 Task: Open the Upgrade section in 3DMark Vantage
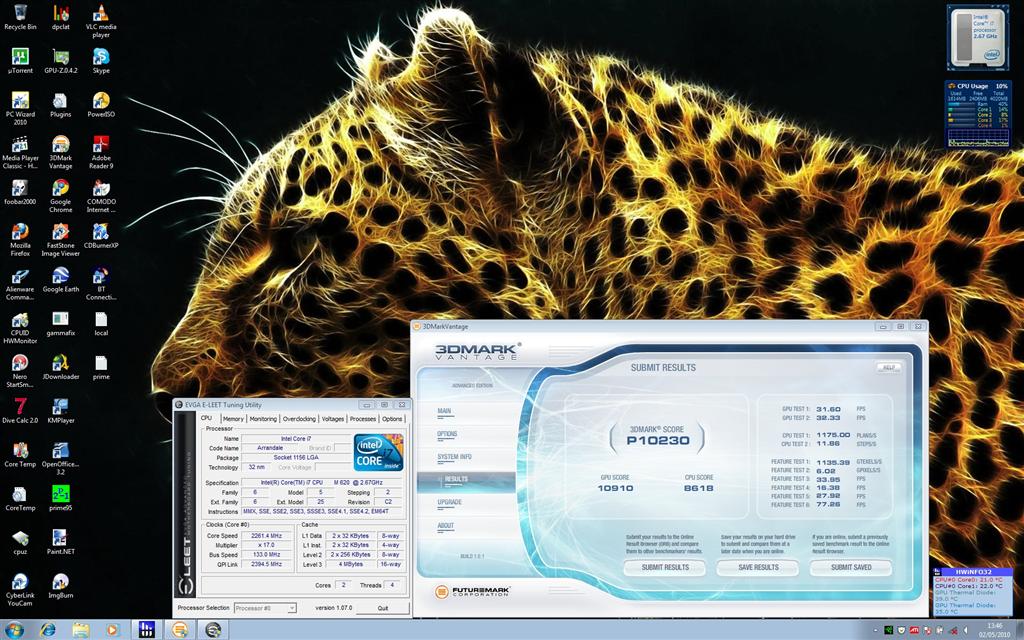tap(450, 502)
